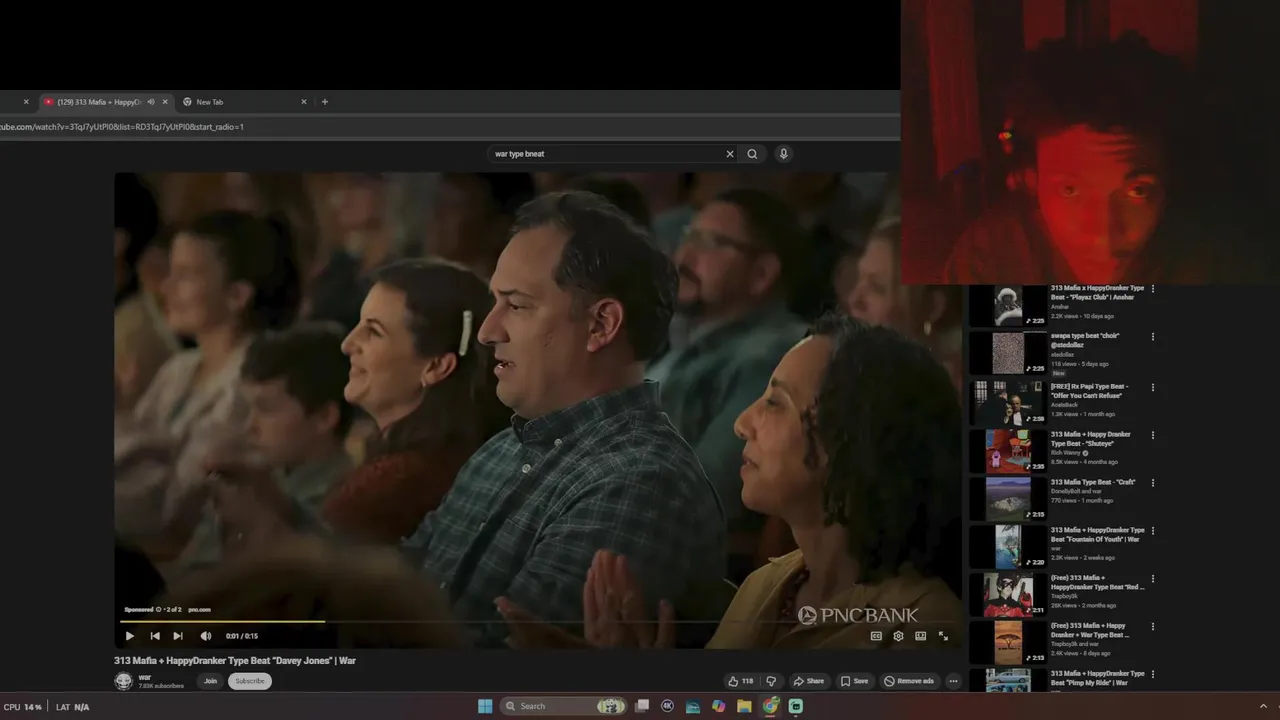This screenshot has height=720, width=1280.
Task: Open 'Offer You Can't Refuse' video thumbnail
Action: 1007,402
